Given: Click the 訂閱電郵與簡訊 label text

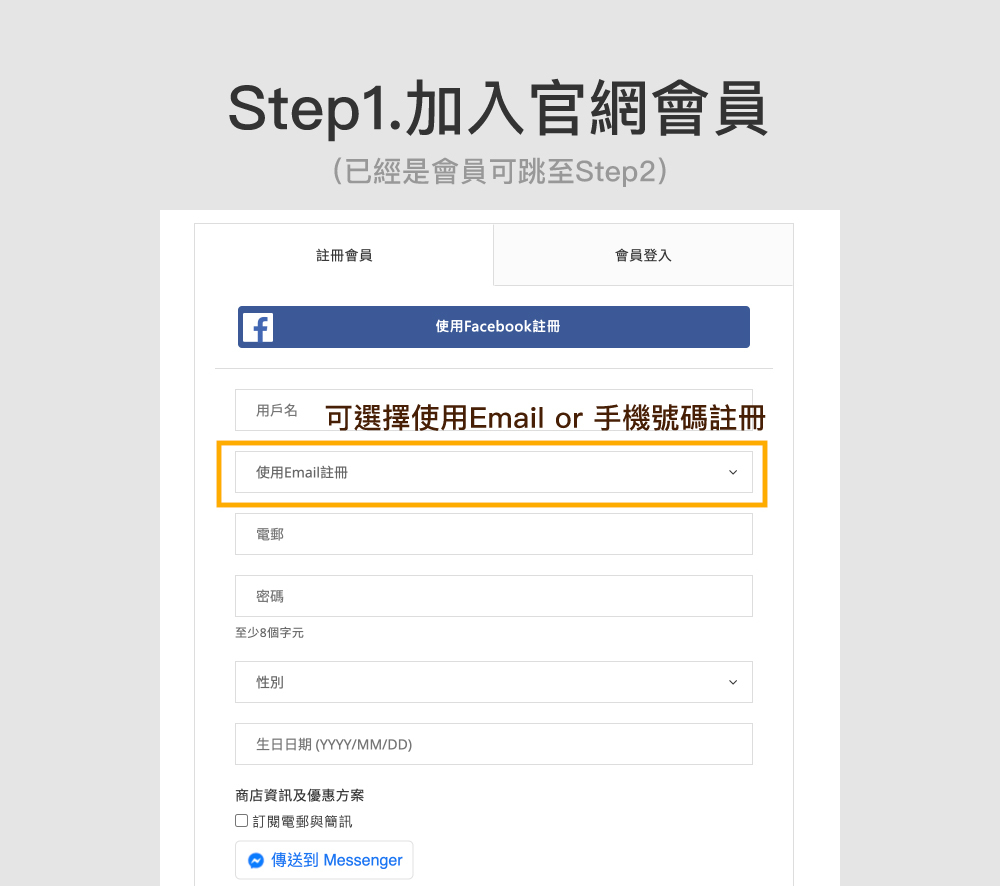Looking at the screenshot, I should [x=302, y=822].
